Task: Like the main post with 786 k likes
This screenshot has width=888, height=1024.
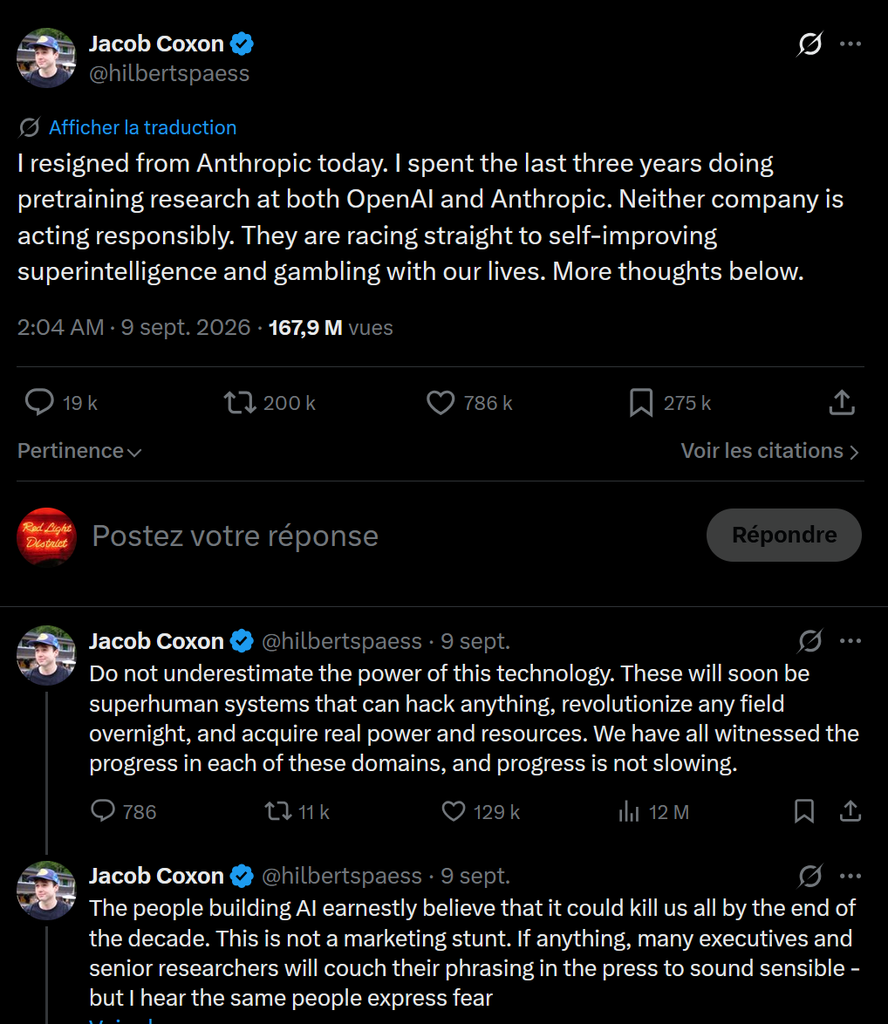Action: pos(441,402)
